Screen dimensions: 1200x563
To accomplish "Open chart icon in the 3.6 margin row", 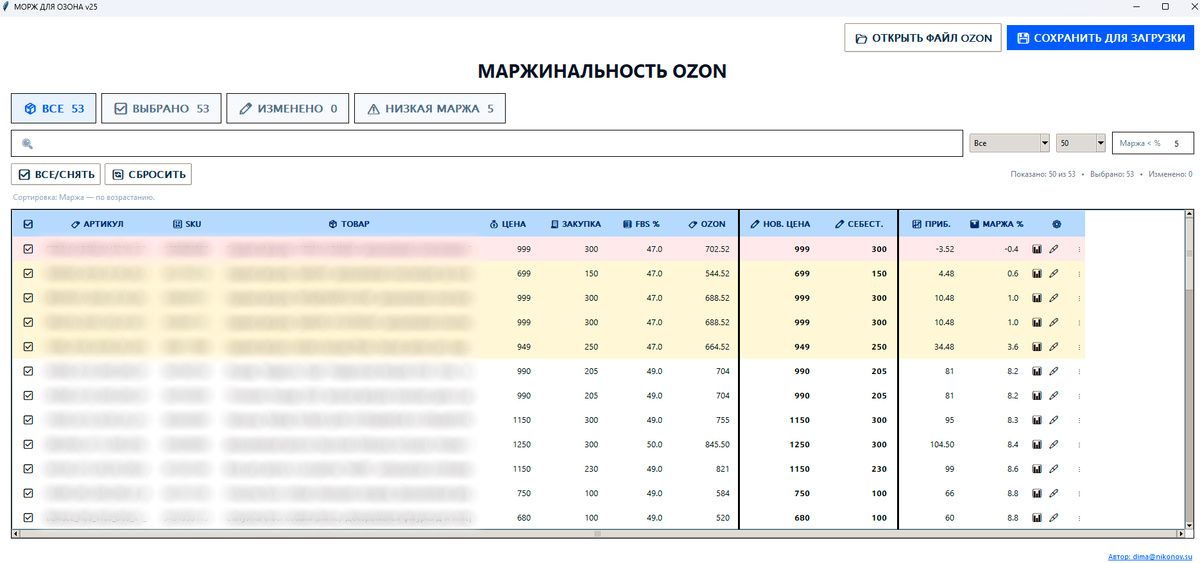I will click(x=1037, y=346).
